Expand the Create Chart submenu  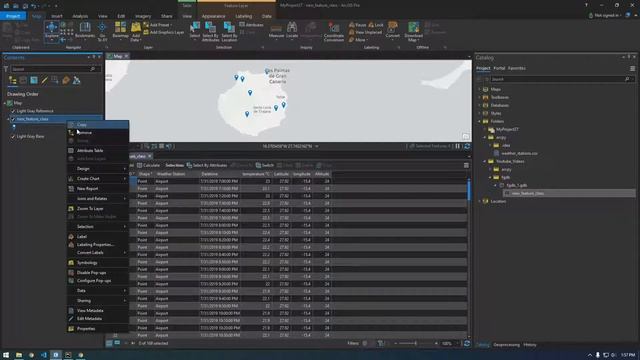98,179
